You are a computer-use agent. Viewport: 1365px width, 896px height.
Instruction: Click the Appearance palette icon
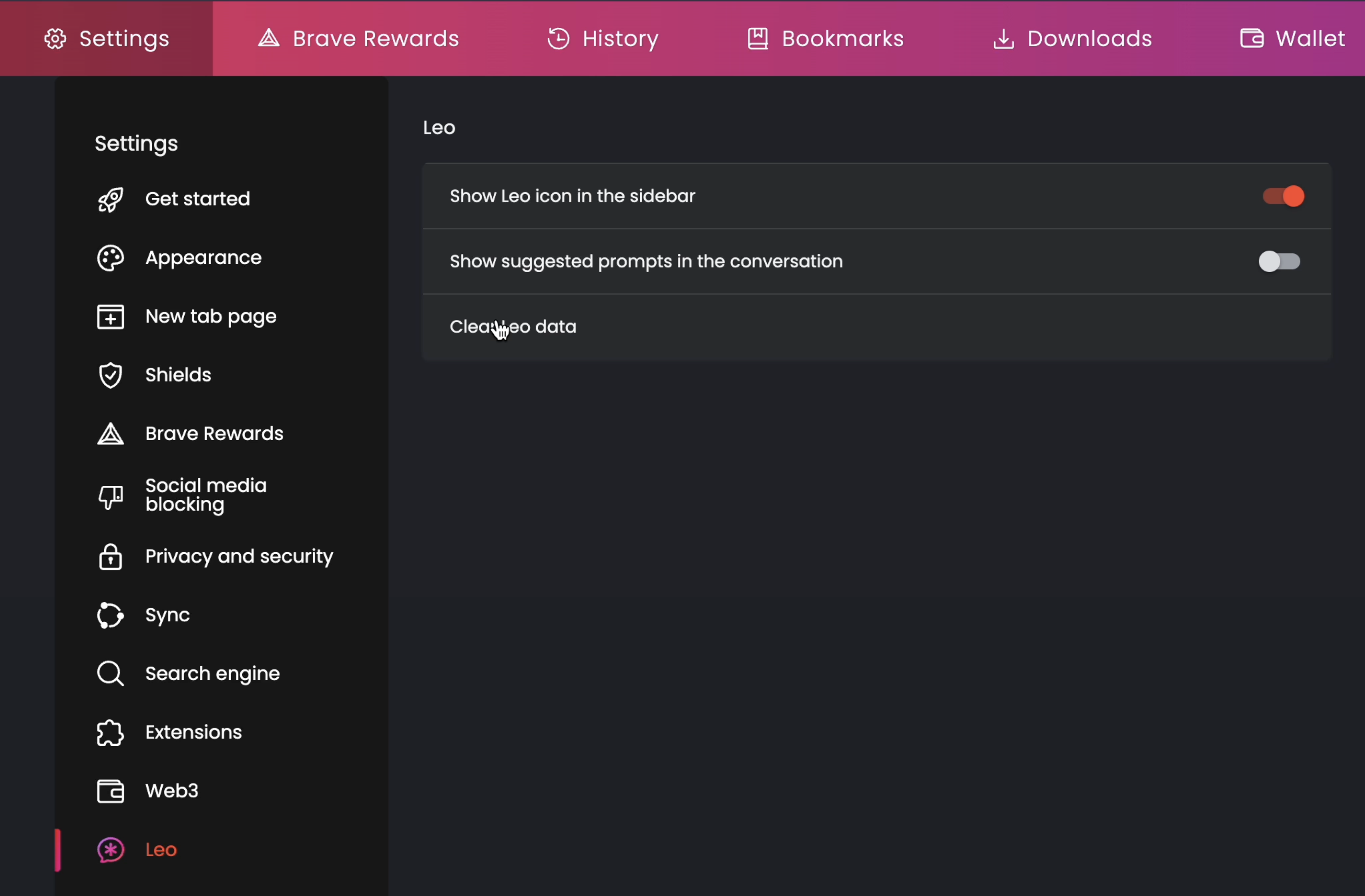110,258
